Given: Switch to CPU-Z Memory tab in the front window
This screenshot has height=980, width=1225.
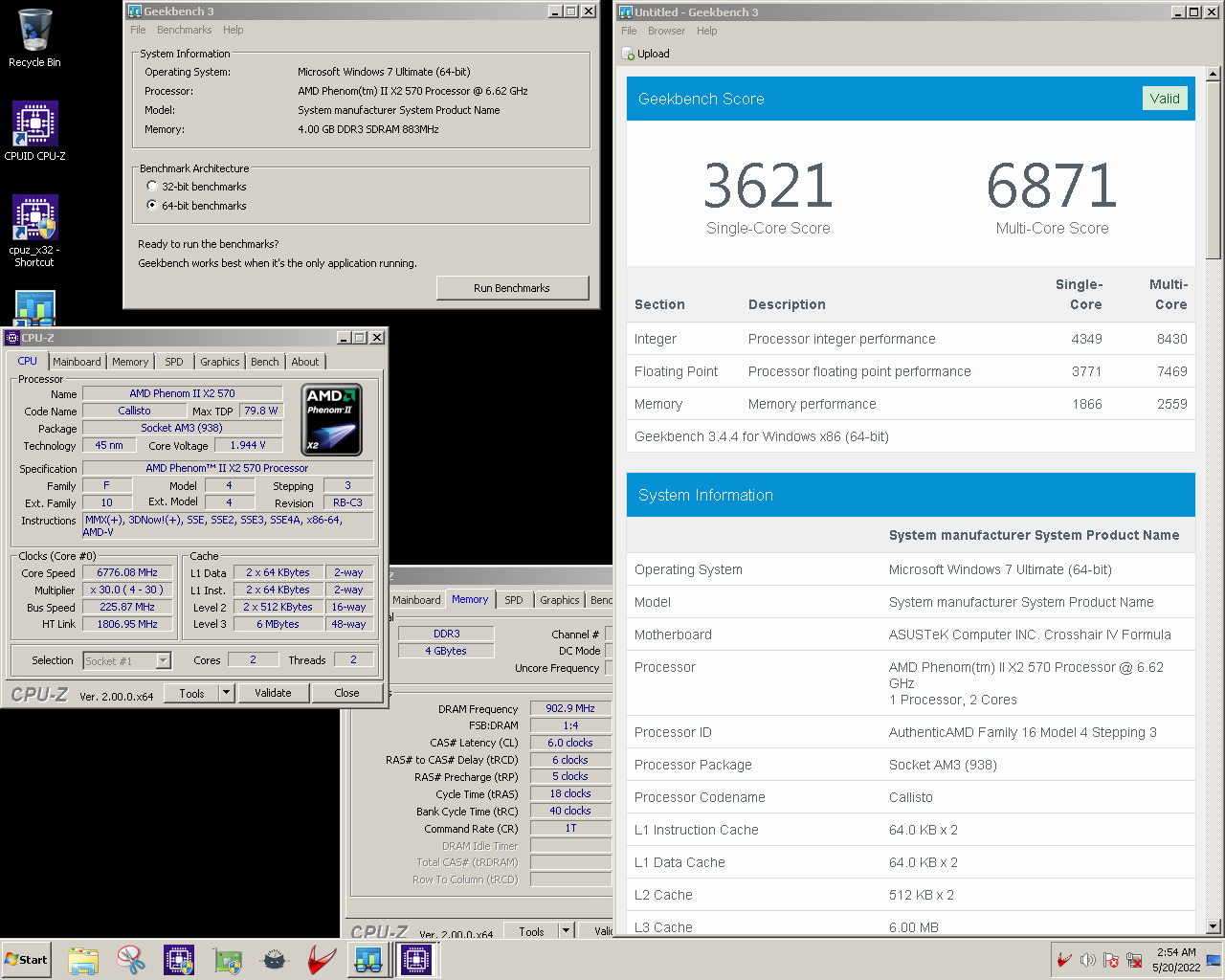Looking at the screenshot, I should point(130,362).
